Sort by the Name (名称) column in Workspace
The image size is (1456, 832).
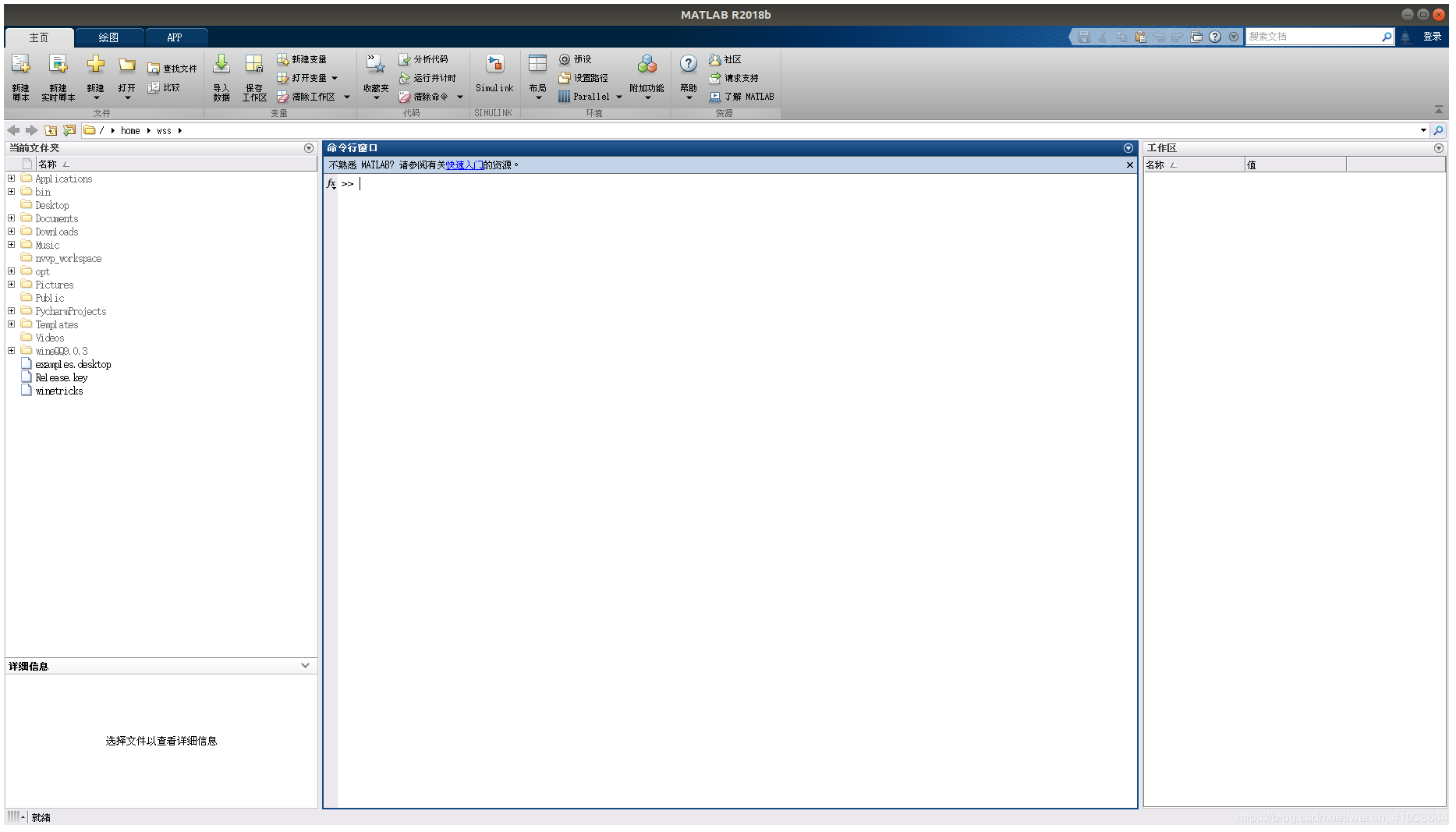tap(1193, 165)
